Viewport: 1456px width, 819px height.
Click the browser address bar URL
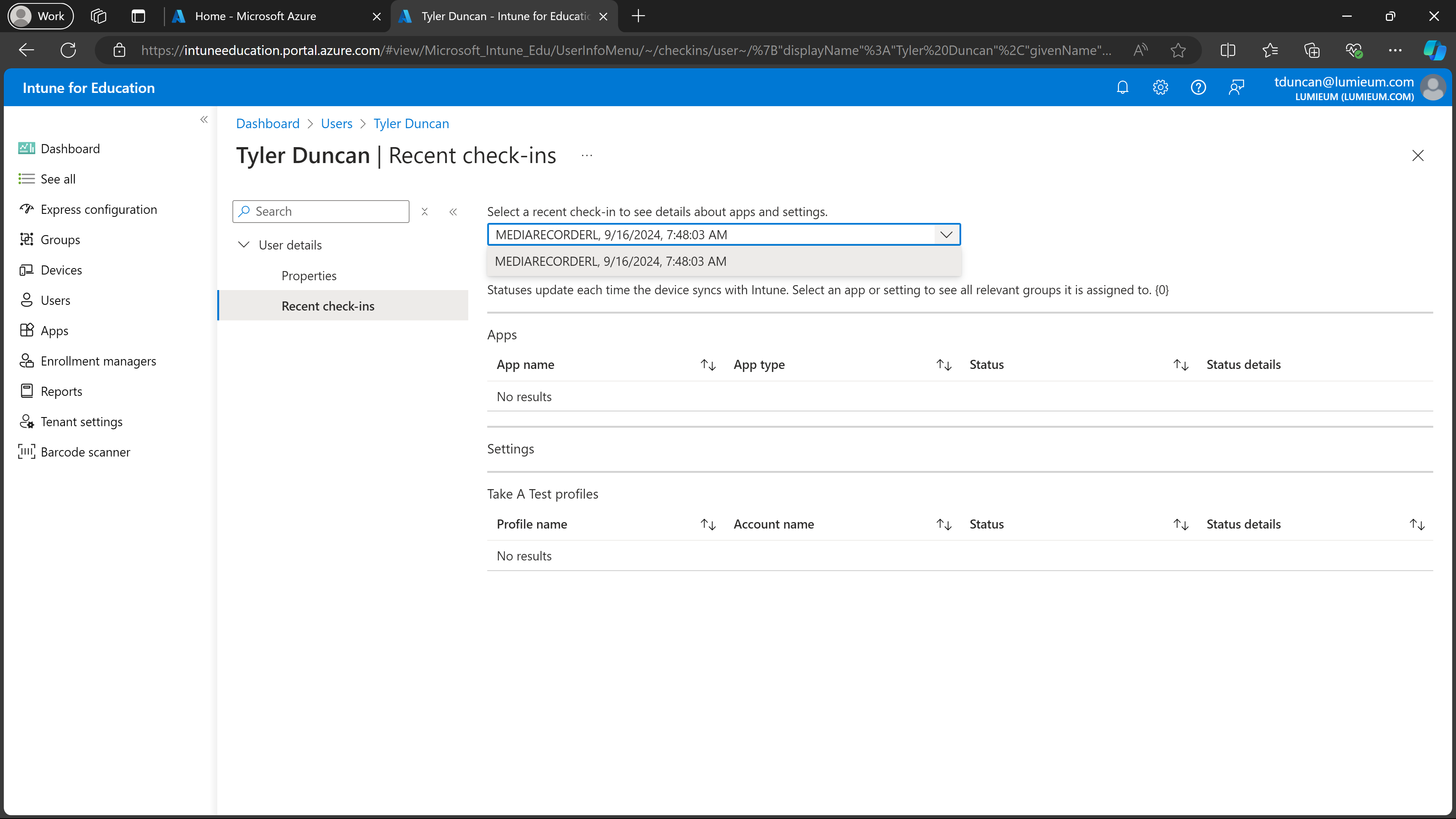click(x=626, y=50)
